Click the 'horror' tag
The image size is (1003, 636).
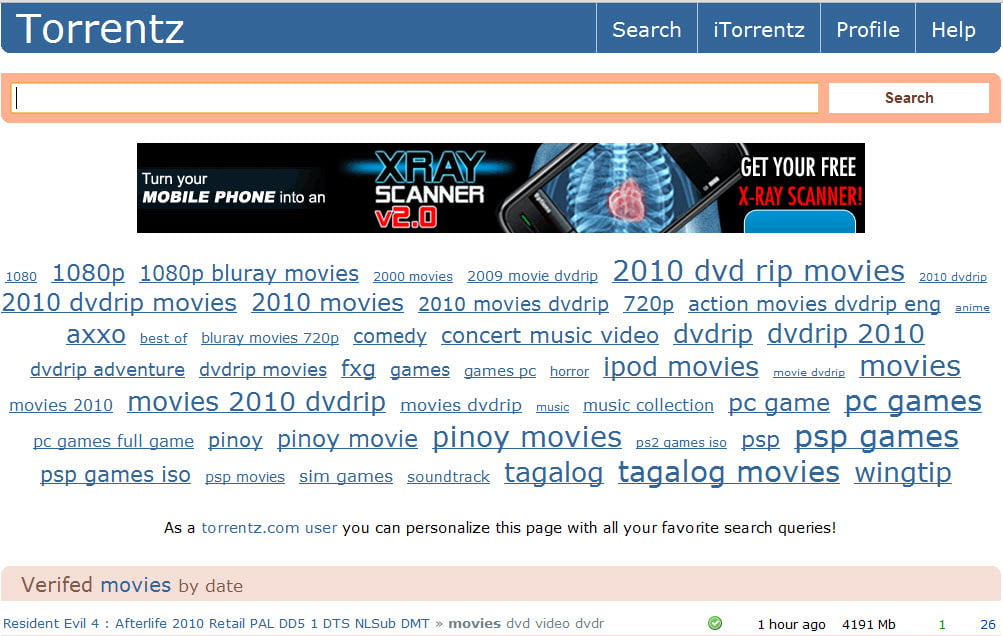[x=569, y=372]
